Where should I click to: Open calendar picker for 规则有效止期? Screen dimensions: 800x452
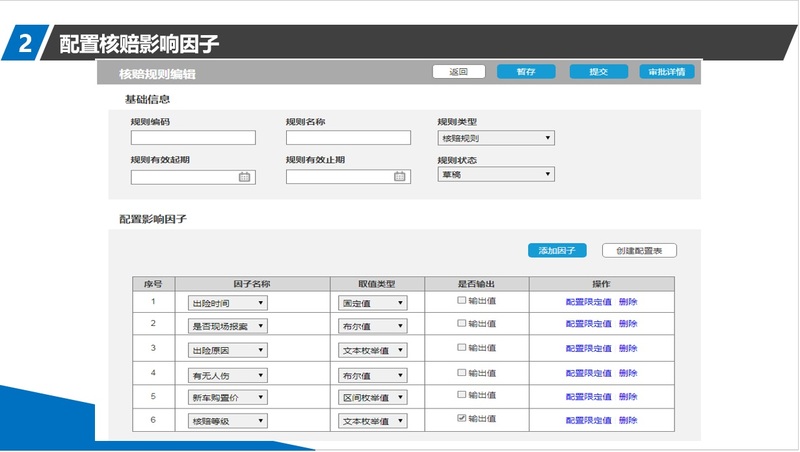point(399,177)
